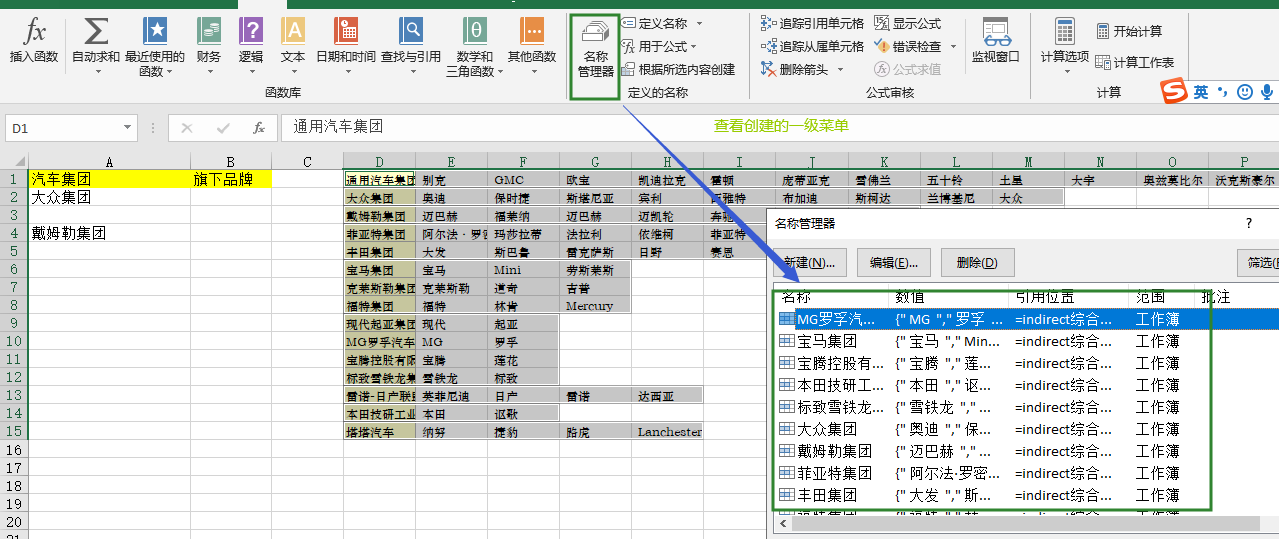The width and height of the screenshot is (1279, 539).
Task: Select the 本田技研工... name row
Action: [1028, 385]
